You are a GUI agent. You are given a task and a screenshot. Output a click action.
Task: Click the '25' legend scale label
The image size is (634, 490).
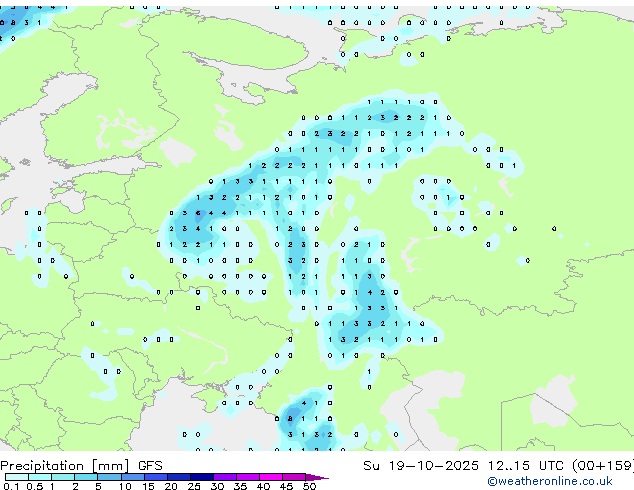[194, 486]
